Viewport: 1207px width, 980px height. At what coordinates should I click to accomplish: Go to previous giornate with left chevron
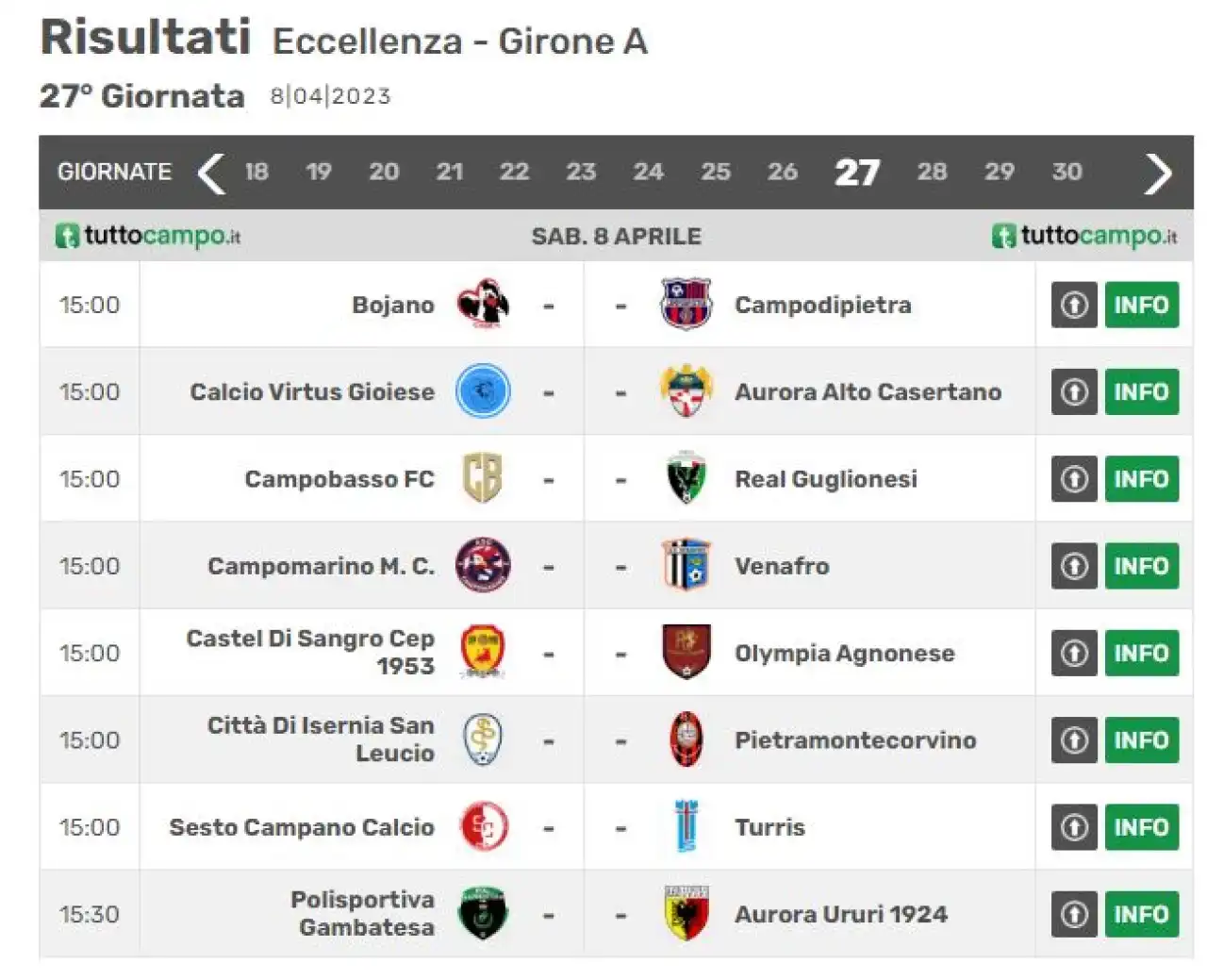(211, 173)
